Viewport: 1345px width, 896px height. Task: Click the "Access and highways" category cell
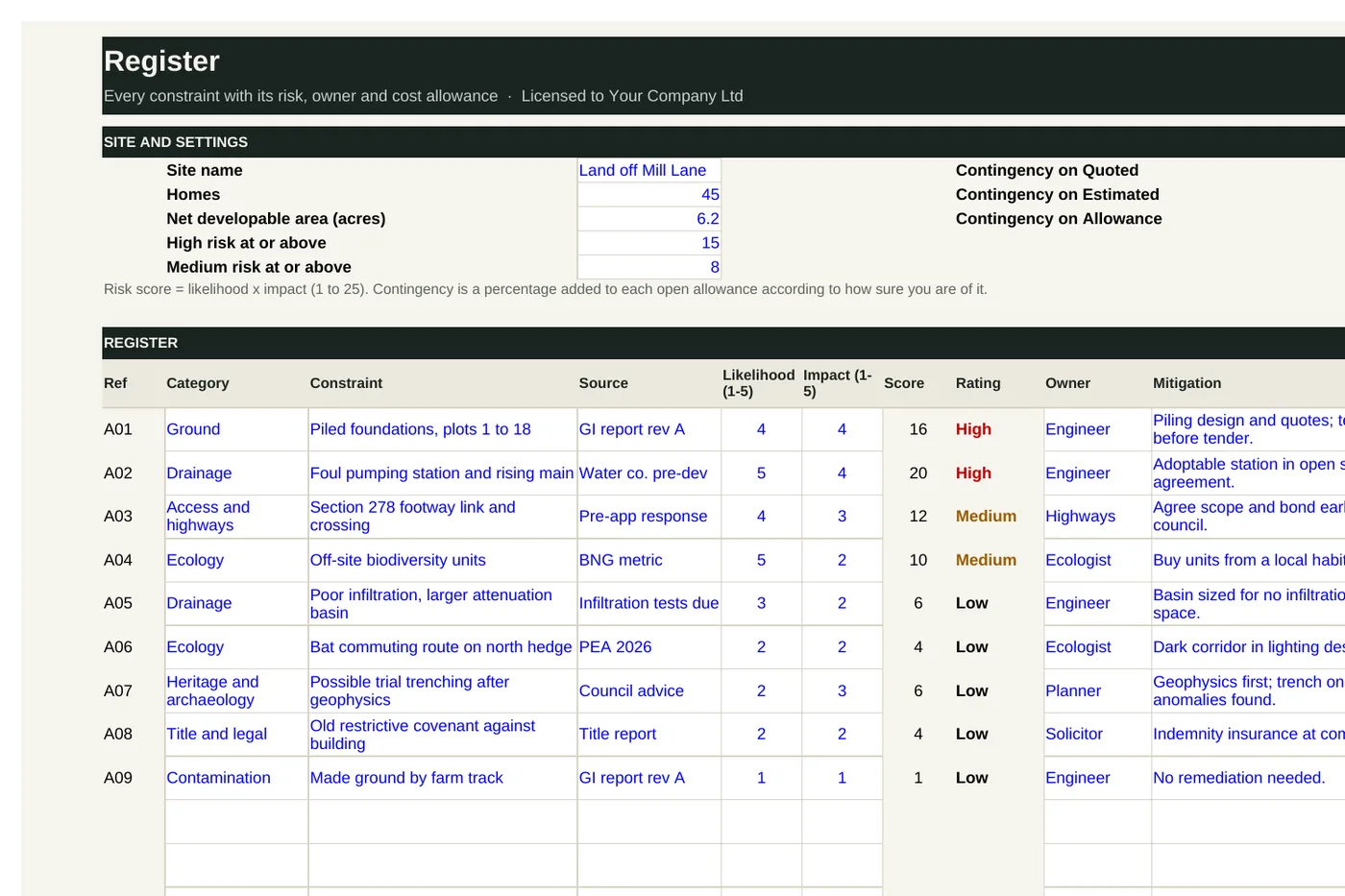click(236, 517)
